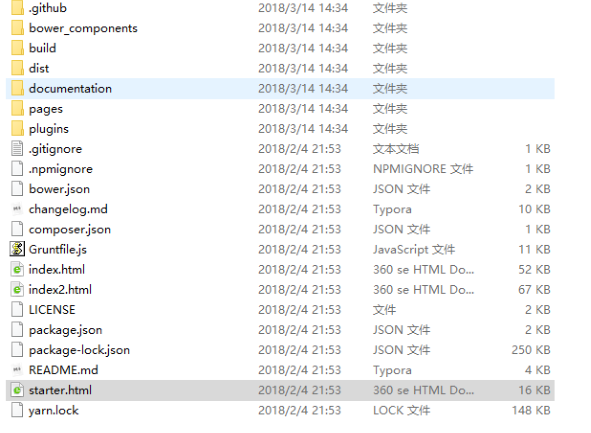Select the documentation folder icon
Screen dimensions: 591x433
[x=17, y=88]
